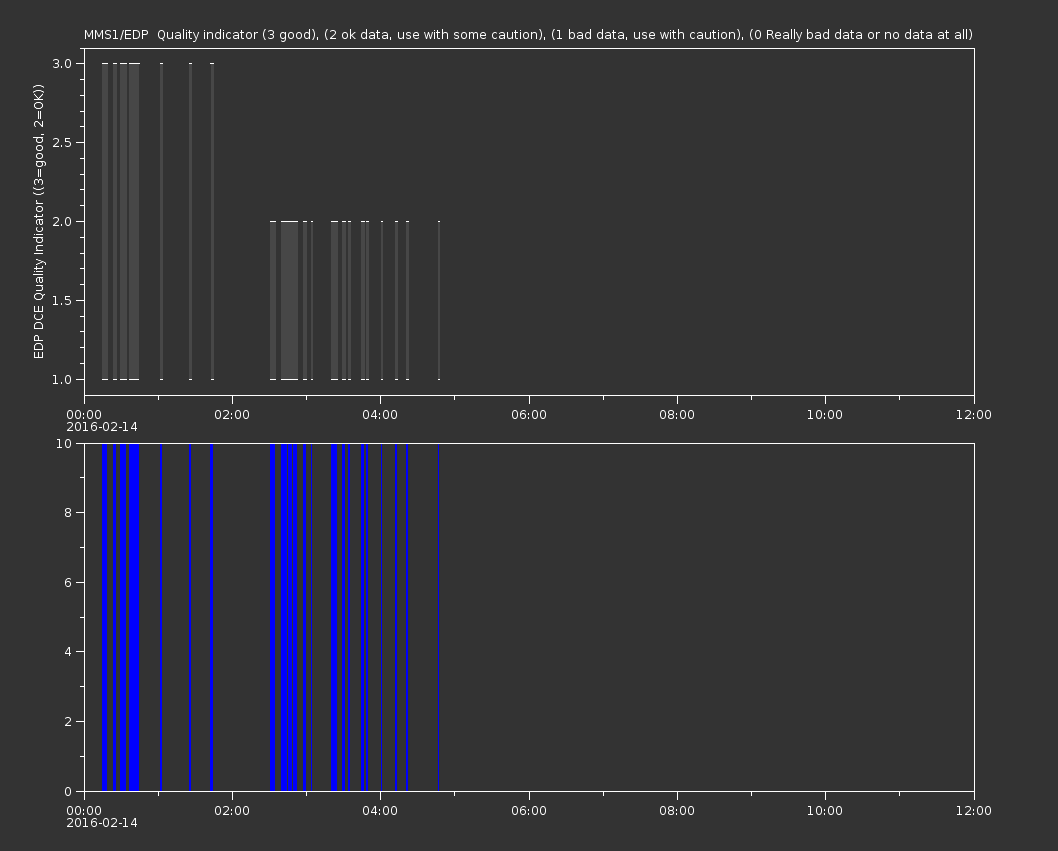1058x851 pixels.
Task: Click the 6 tick label on blue plot
Action: tap(68, 582)
